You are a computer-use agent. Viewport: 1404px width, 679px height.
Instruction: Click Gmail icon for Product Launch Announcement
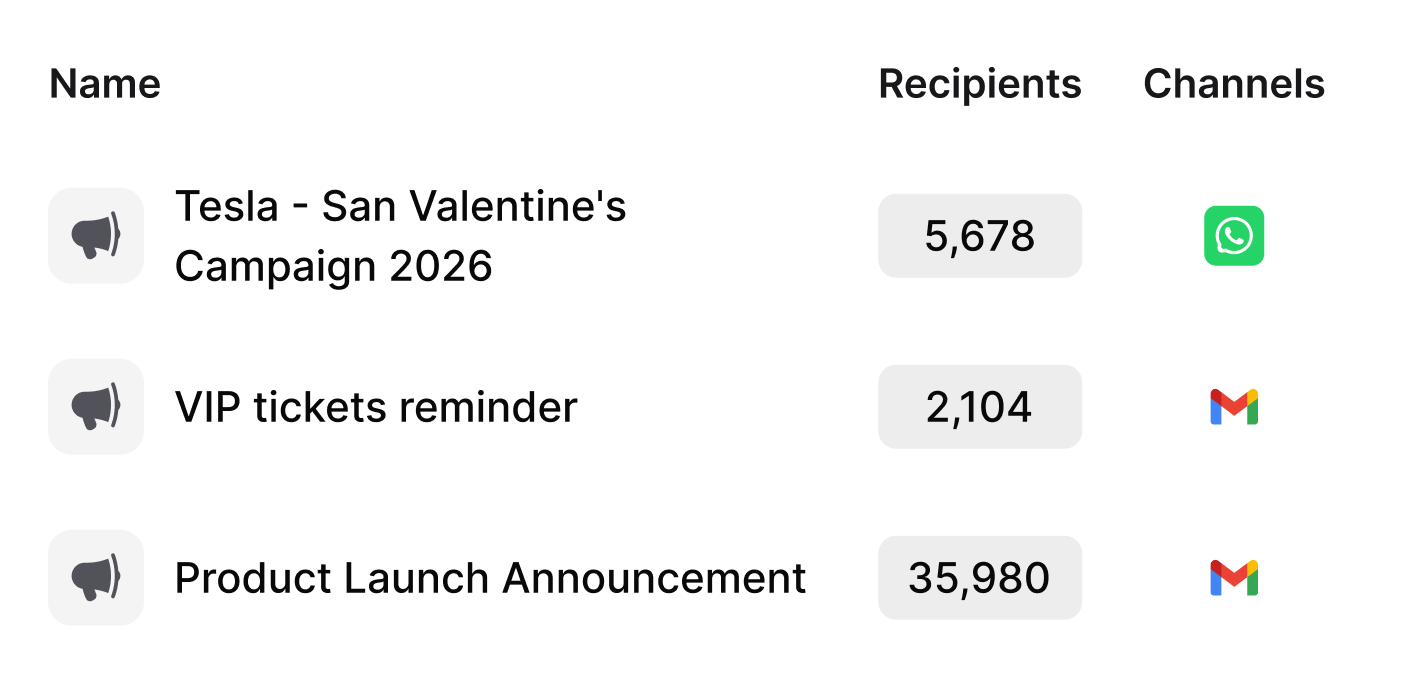[1233, 578]
